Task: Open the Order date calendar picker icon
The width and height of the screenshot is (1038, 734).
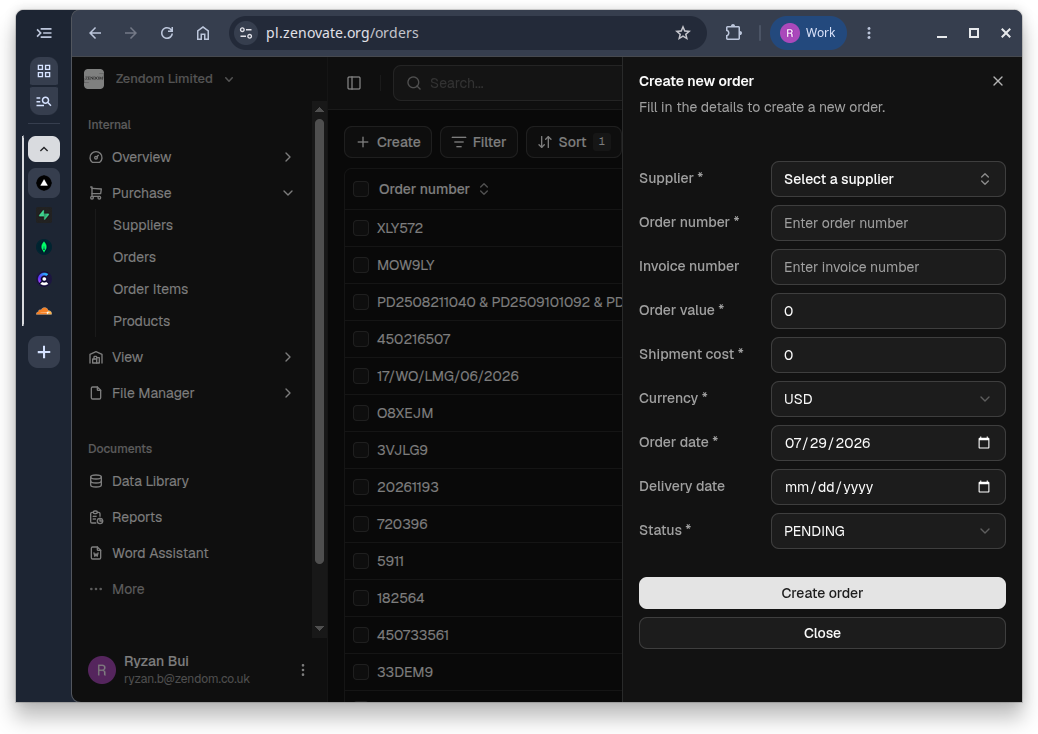Action: [x=984, y=443]
